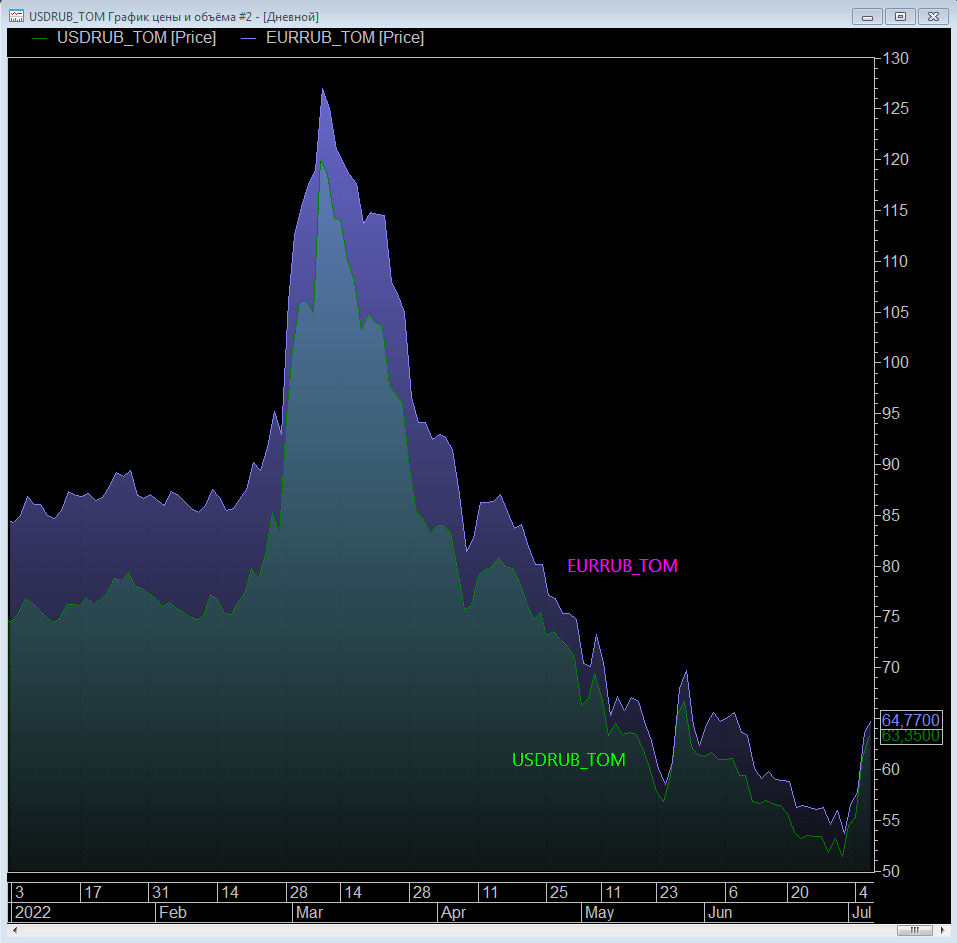Click the 64,7700 current price tag
The width and height of the screenshot is (957, 943).
(x=911, y=720)
